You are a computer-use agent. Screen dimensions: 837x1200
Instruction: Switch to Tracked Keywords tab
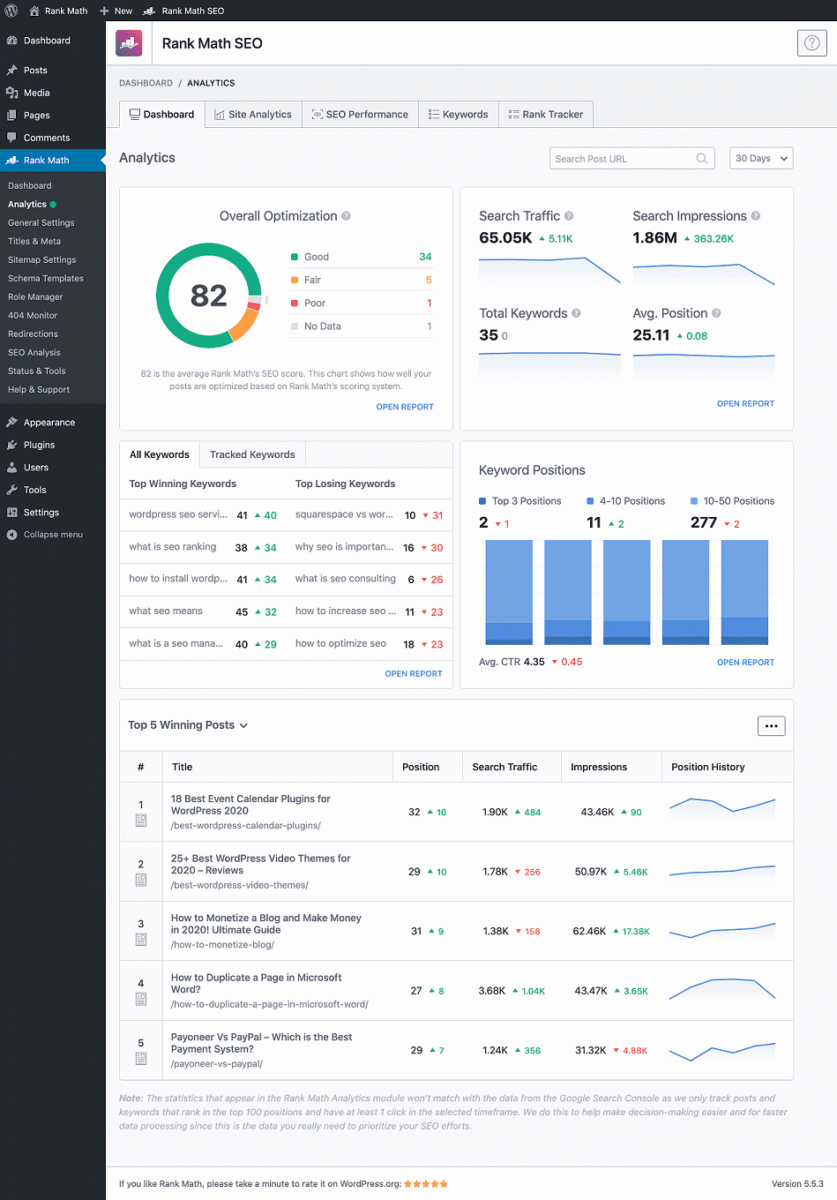point(252,454)
